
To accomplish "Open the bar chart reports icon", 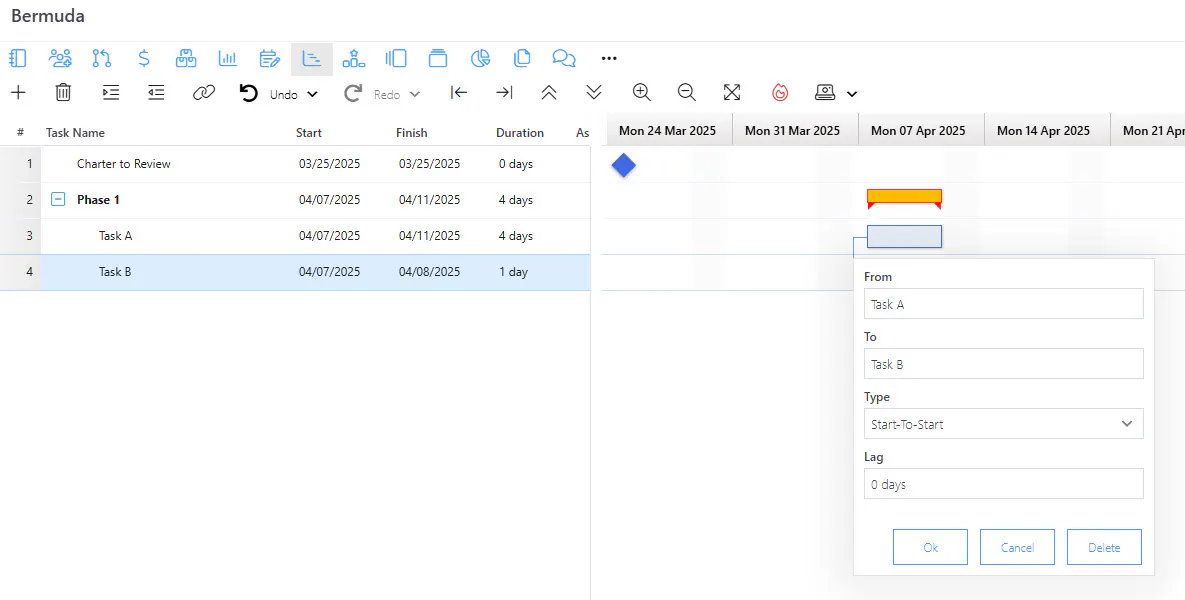I will [227, 58].
